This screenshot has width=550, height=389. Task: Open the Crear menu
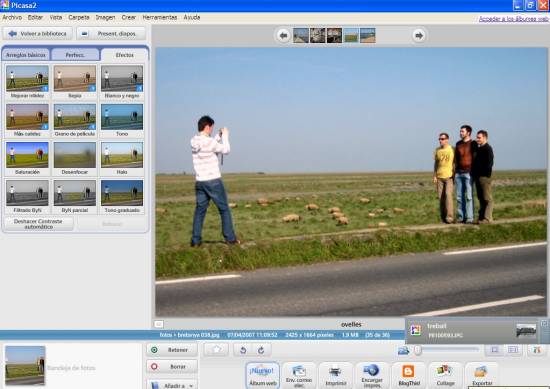pos(128,17)
